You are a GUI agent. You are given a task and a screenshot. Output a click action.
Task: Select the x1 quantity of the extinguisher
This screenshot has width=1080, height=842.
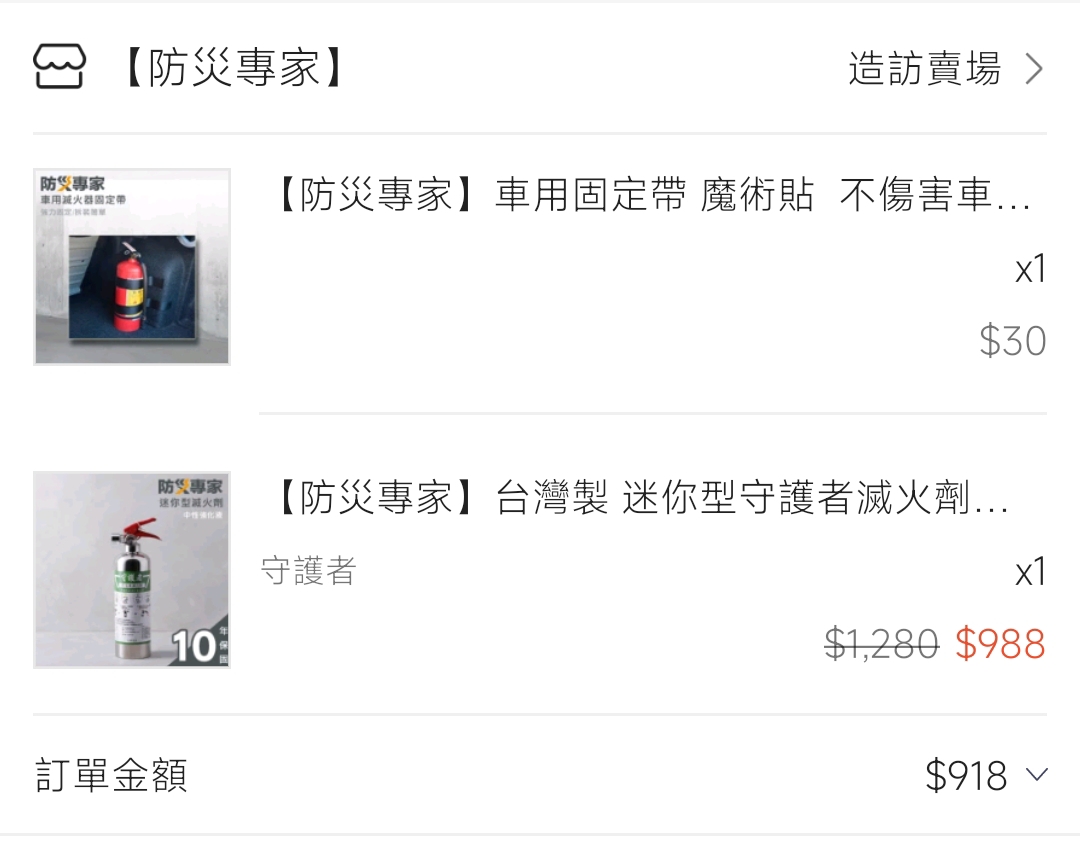(1030, 573)
